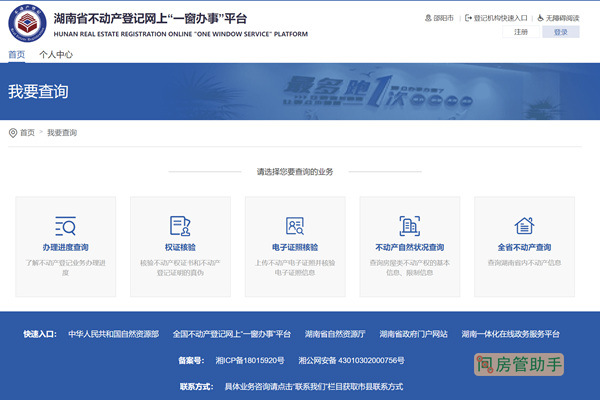Open the 电子证照核验 card title

point(295,247)
